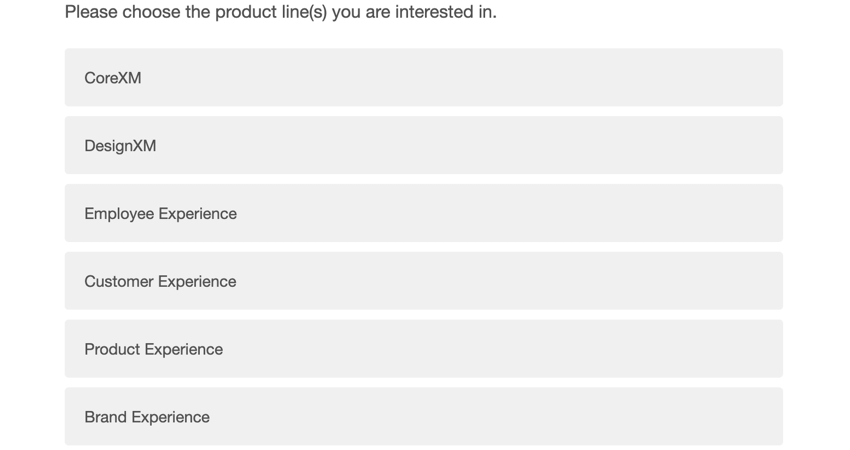Image resolution: width=850 pixels, height=450 pixels.
Task: Toggle the Customer Experience answer choice
Action: coord(423,281)
